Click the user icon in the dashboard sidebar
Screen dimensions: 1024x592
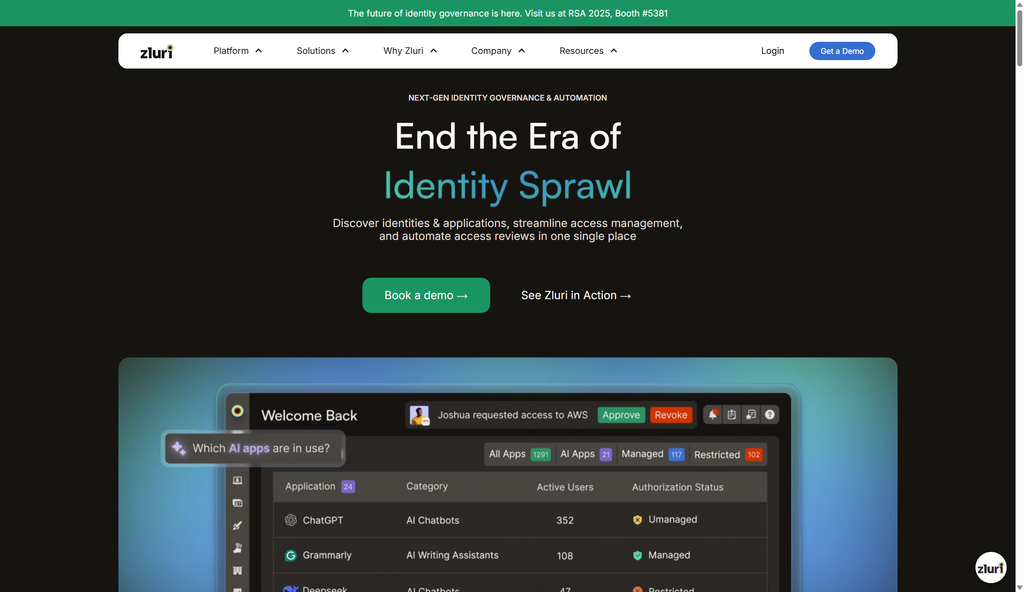tap(236, 548)
